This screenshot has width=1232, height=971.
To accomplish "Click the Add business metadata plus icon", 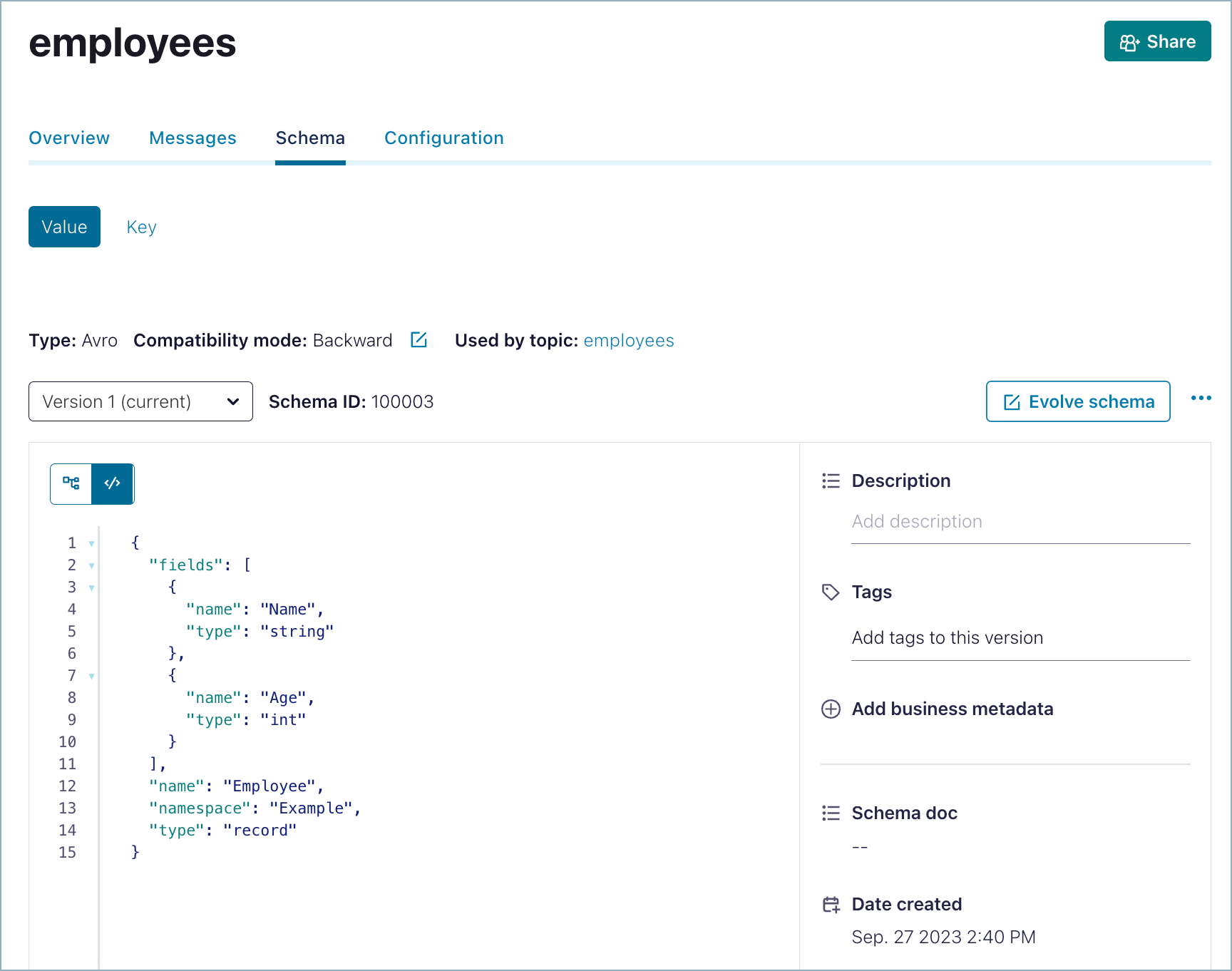I will pos(831,709).
